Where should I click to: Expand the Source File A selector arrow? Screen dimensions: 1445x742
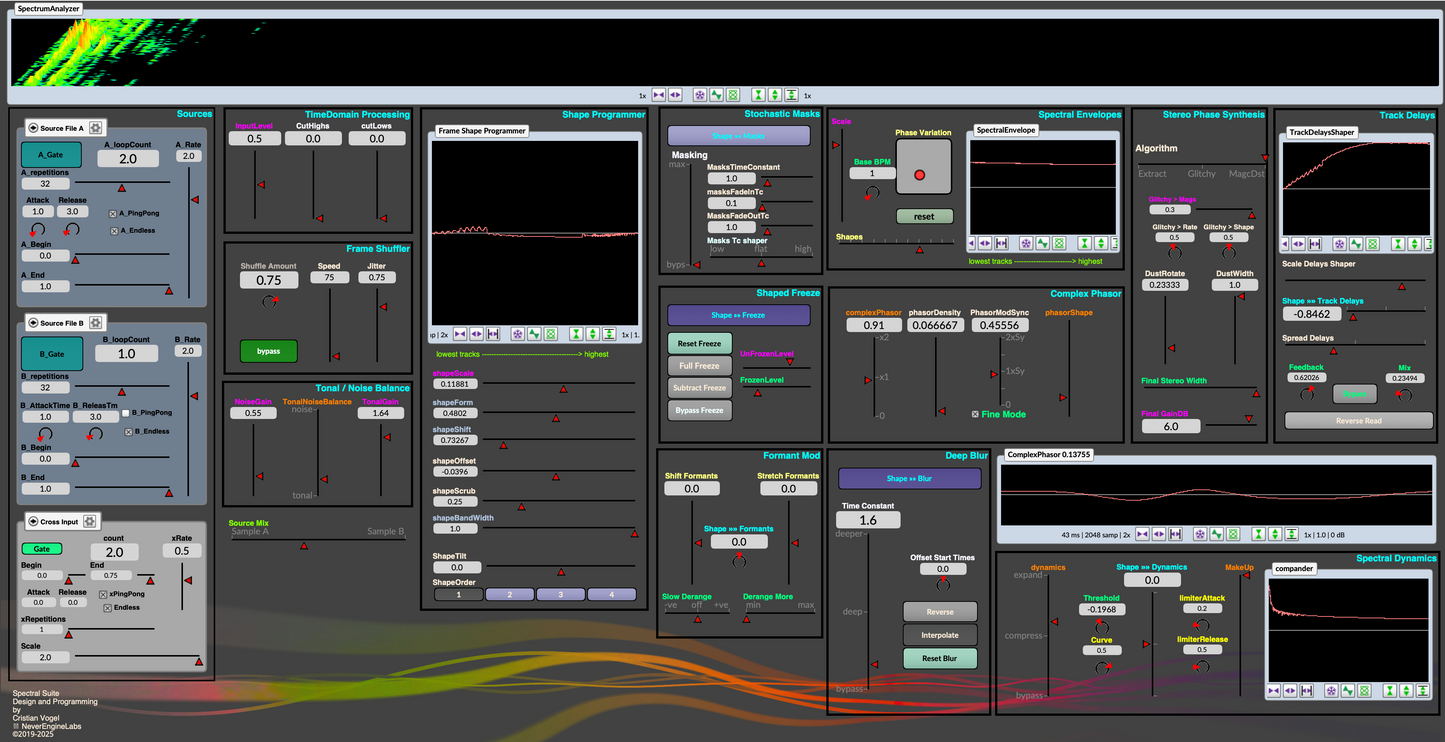click(x=32, y=128)
